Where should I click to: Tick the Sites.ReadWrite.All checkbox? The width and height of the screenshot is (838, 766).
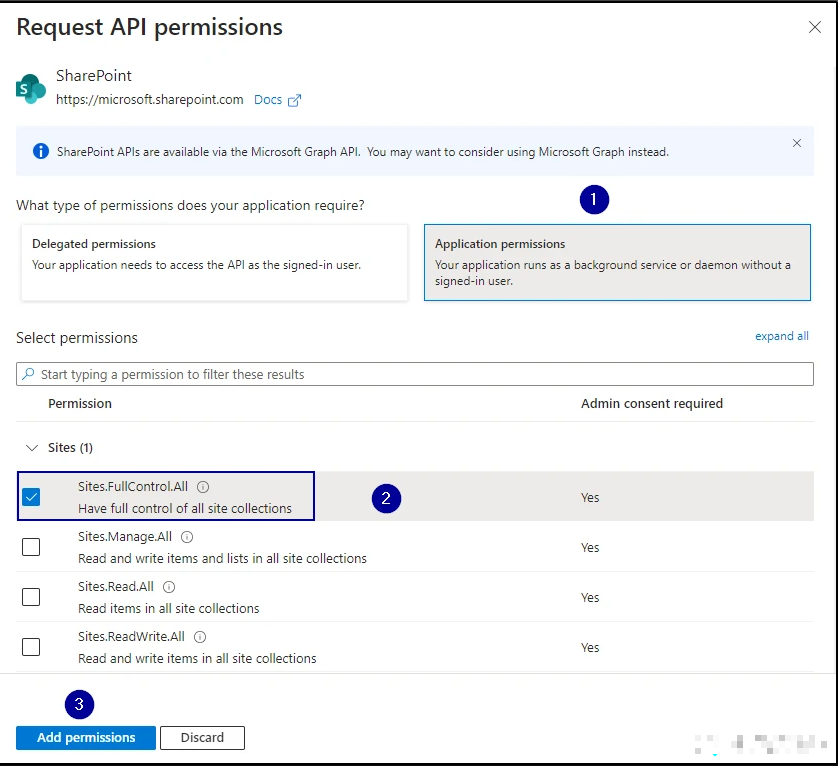pyautogui.click(x=31, y=647)
